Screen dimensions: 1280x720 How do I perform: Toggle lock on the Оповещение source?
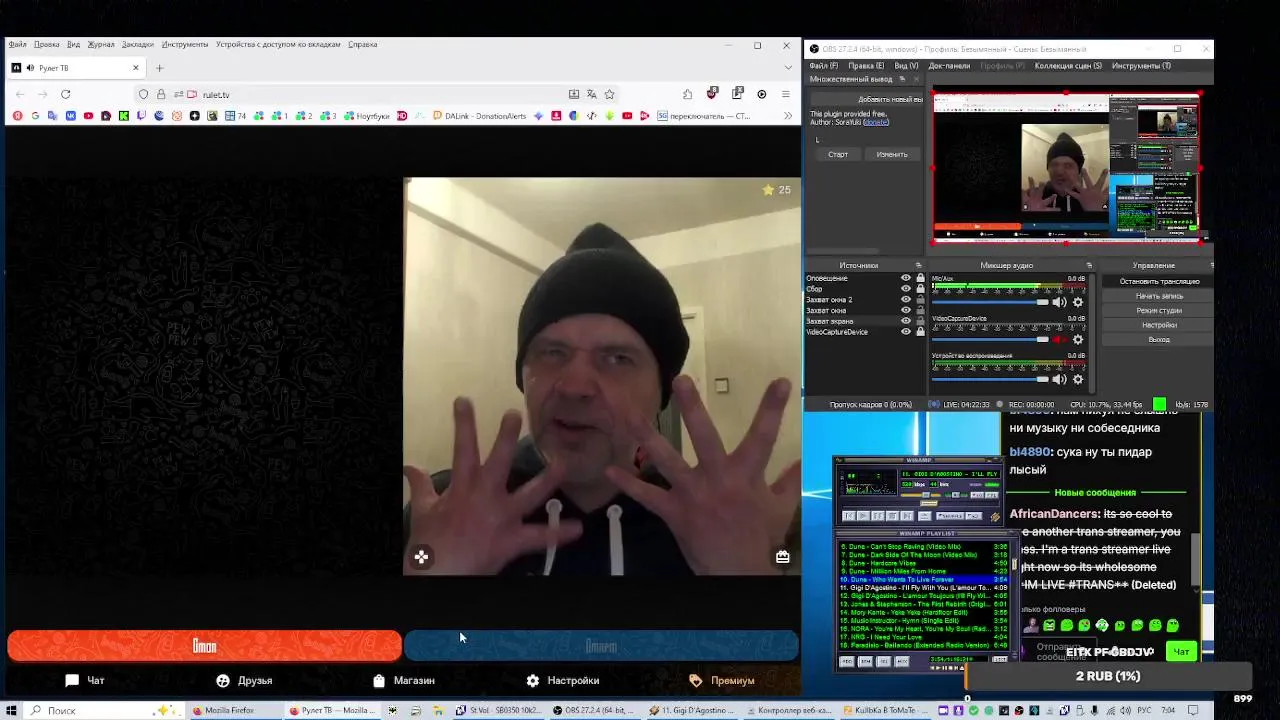click(920, 278)
